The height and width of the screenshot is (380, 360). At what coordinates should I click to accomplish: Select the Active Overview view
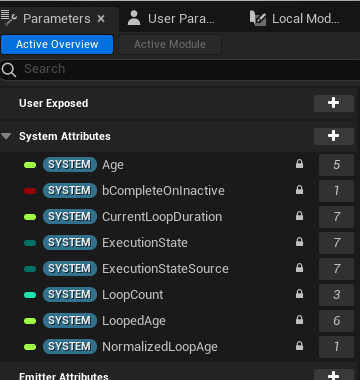57,44
